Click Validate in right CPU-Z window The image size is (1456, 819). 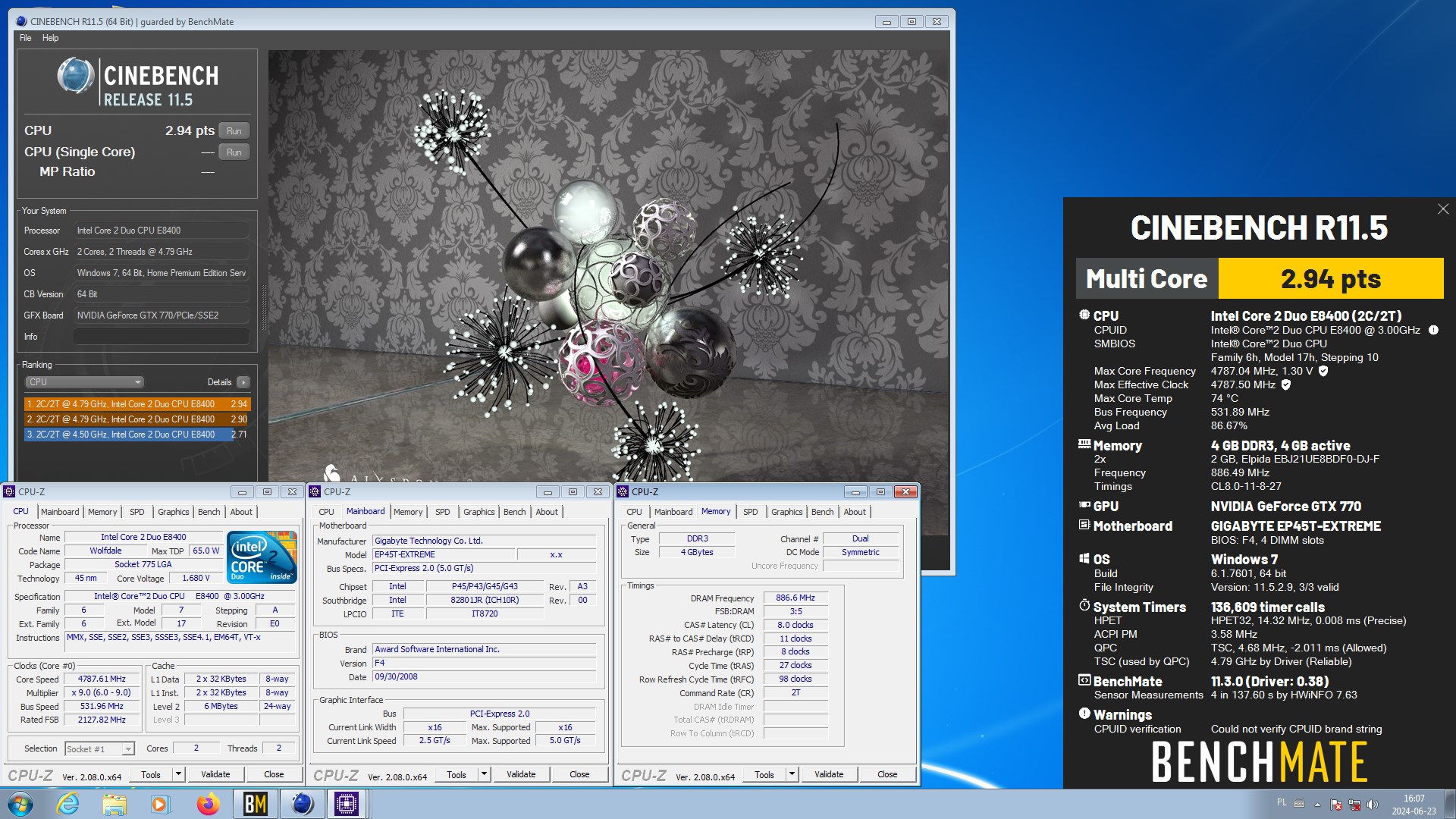click(x=829, y=774)
